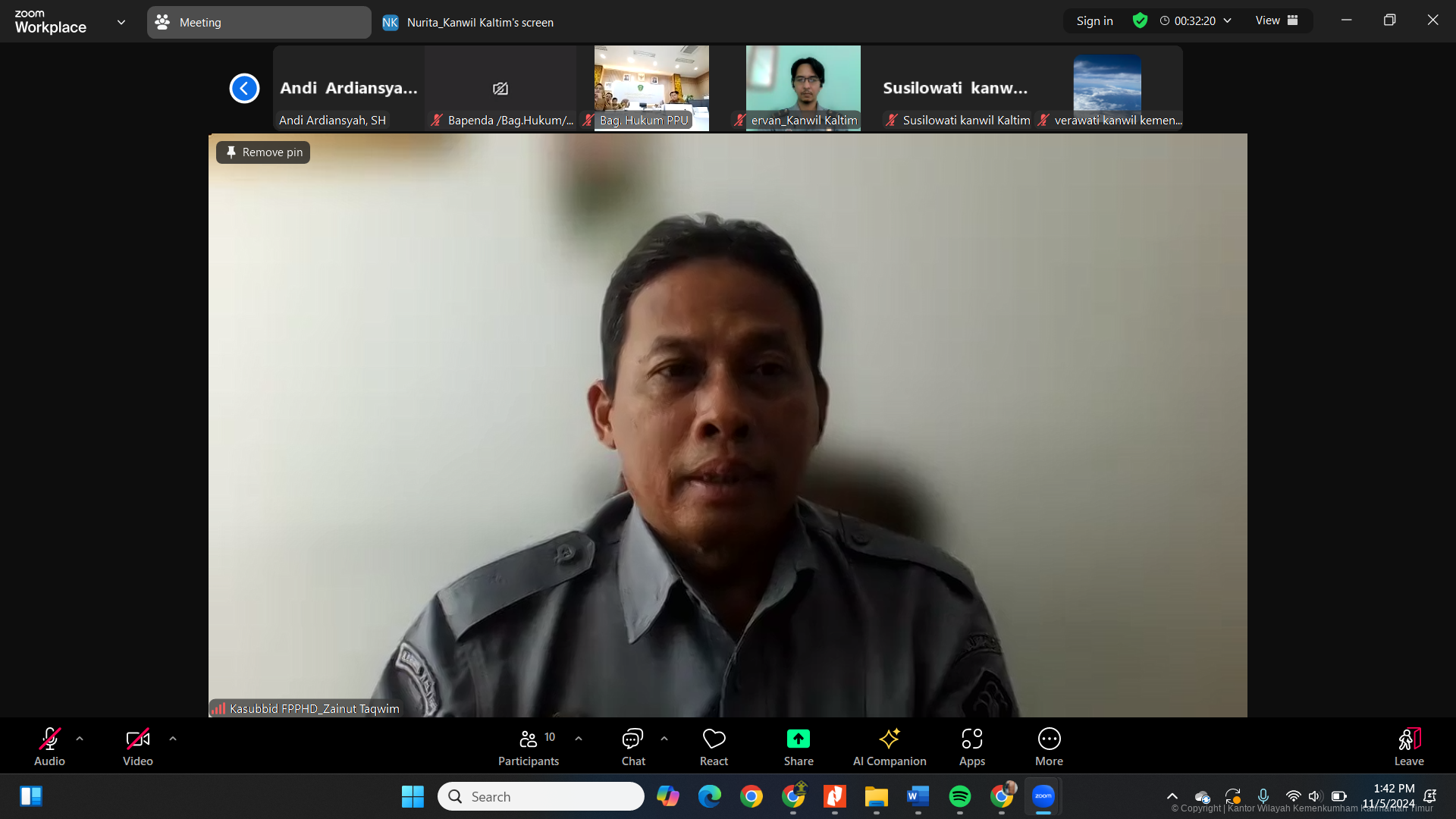This screenshot has height=819, width=1456.
Task: Select ervan_Kanwil Kaltim video thumbnail
Action: 803,88
